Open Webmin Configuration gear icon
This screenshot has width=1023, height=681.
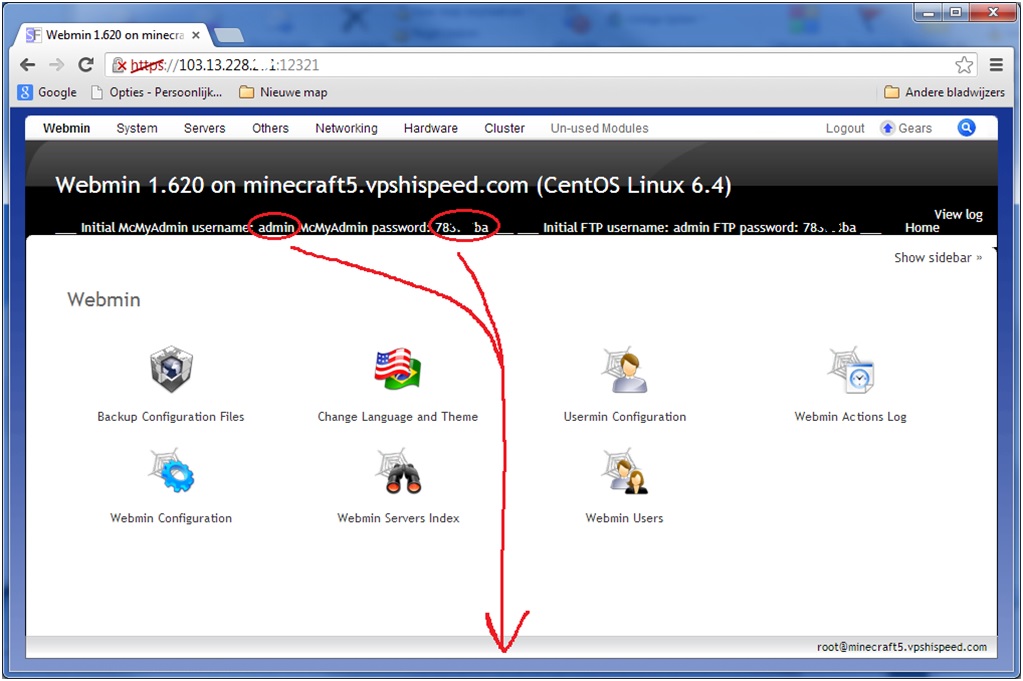point(171,471)
